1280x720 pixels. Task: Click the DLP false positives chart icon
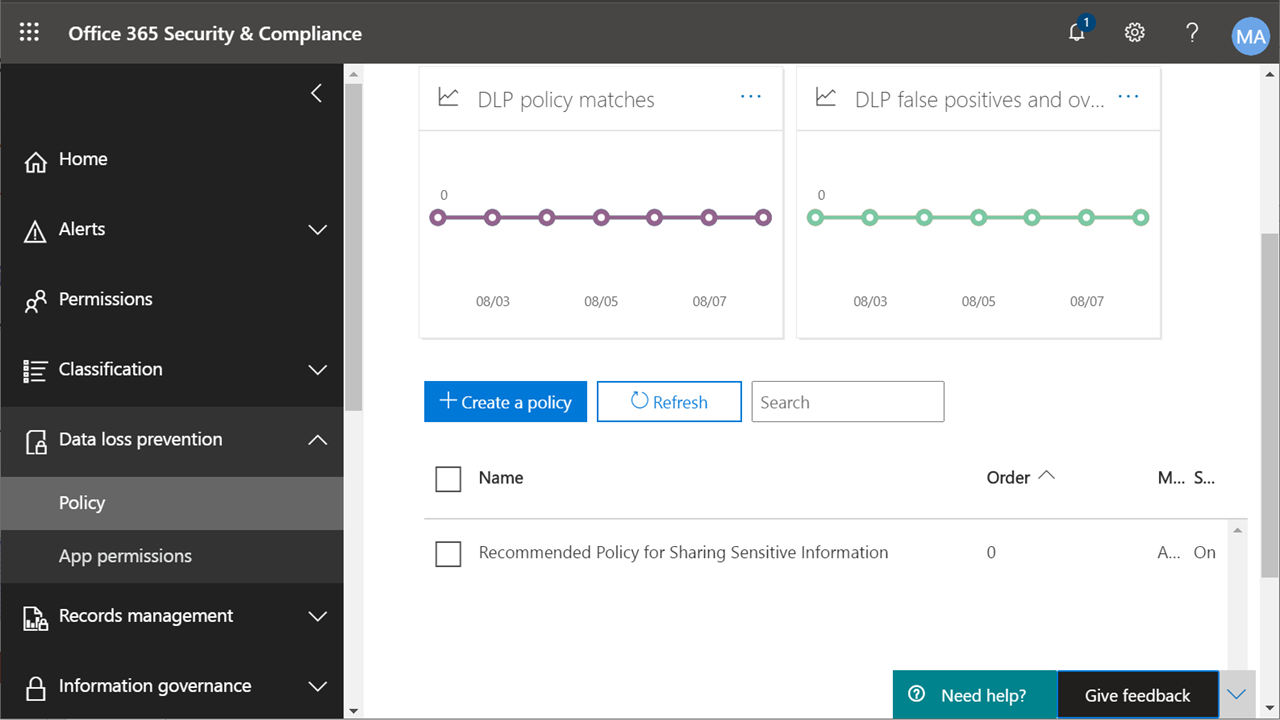(826, 97)
